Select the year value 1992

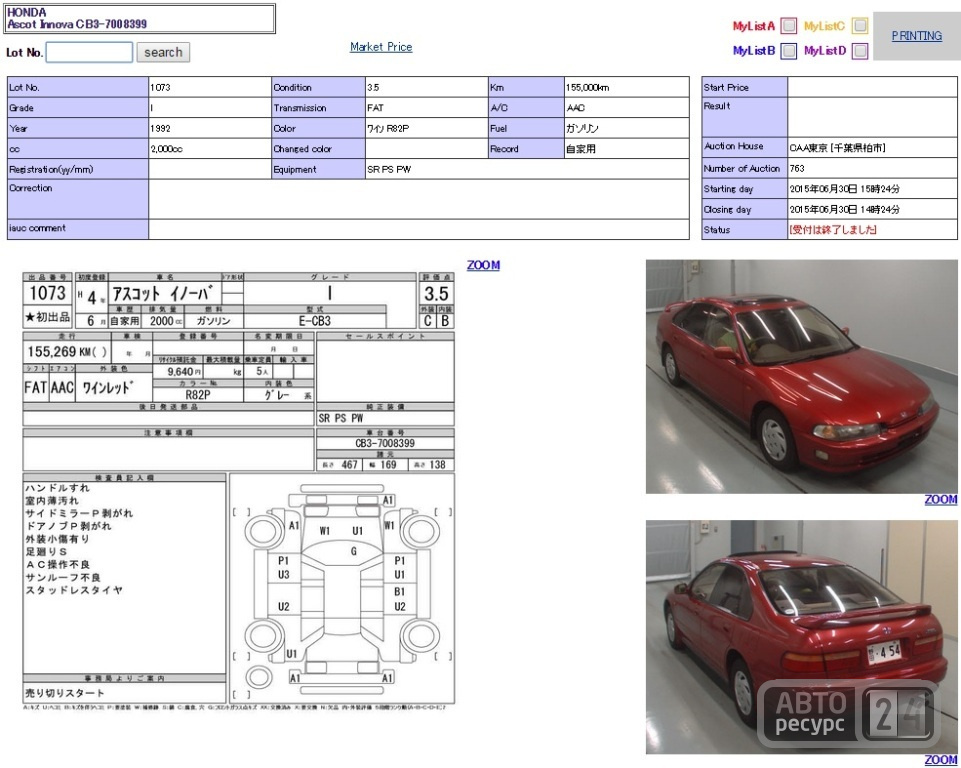point(161,128)
